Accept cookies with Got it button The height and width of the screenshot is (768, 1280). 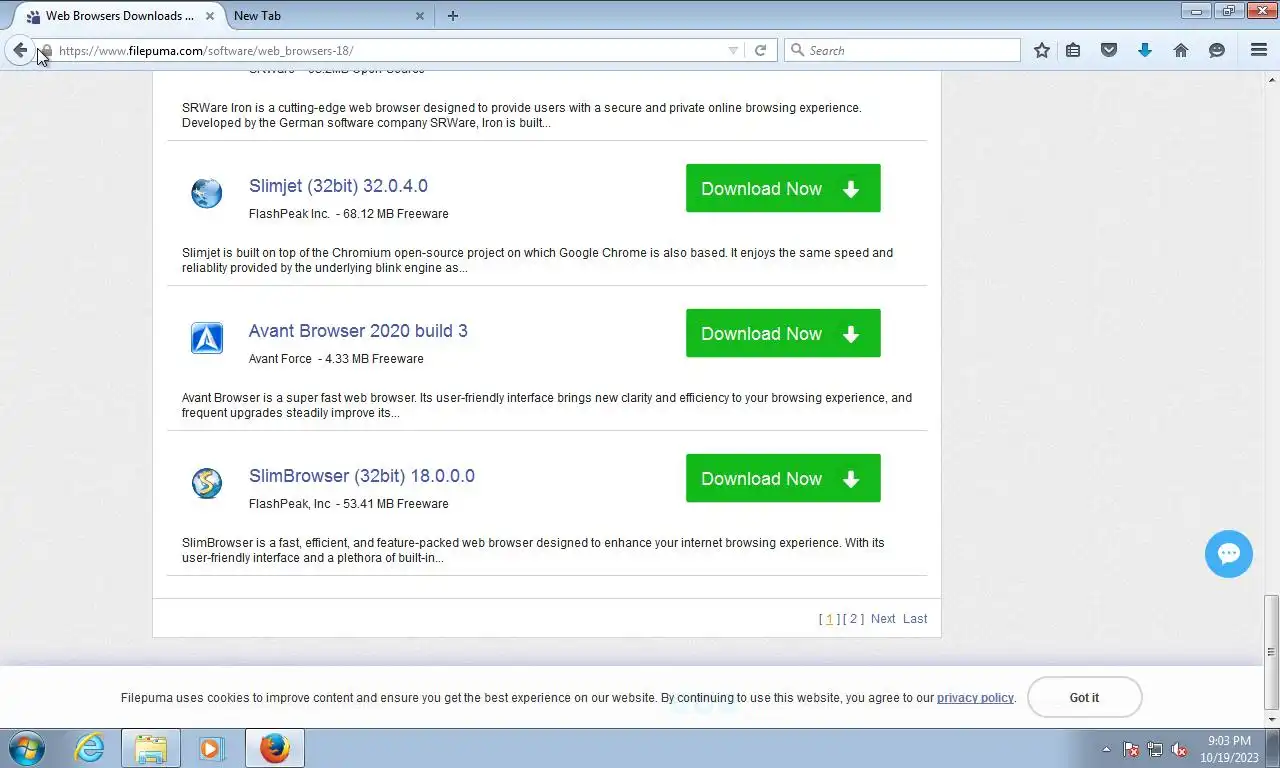[1084, 697]
